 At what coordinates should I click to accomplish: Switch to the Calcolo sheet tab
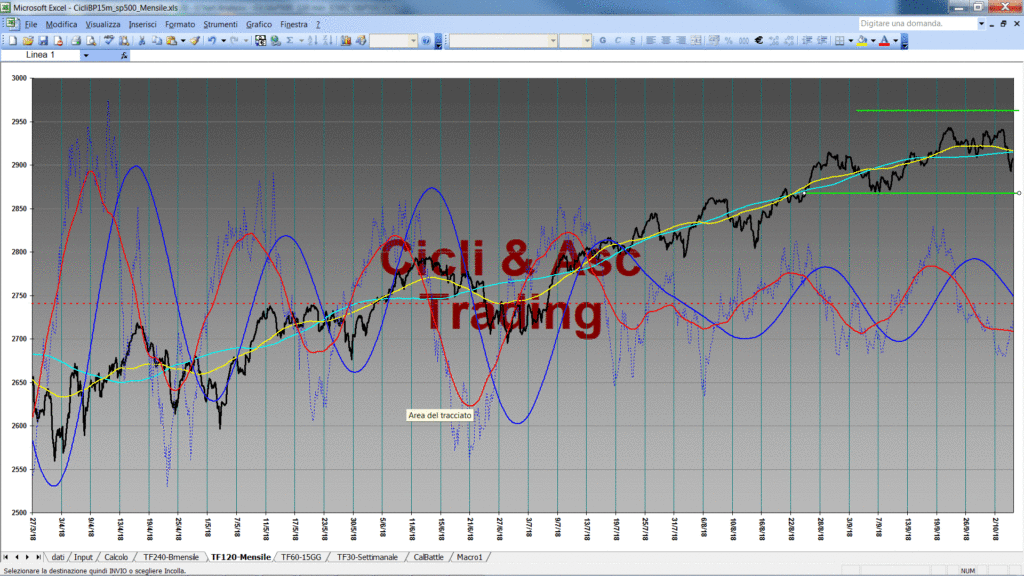(116, 557)
